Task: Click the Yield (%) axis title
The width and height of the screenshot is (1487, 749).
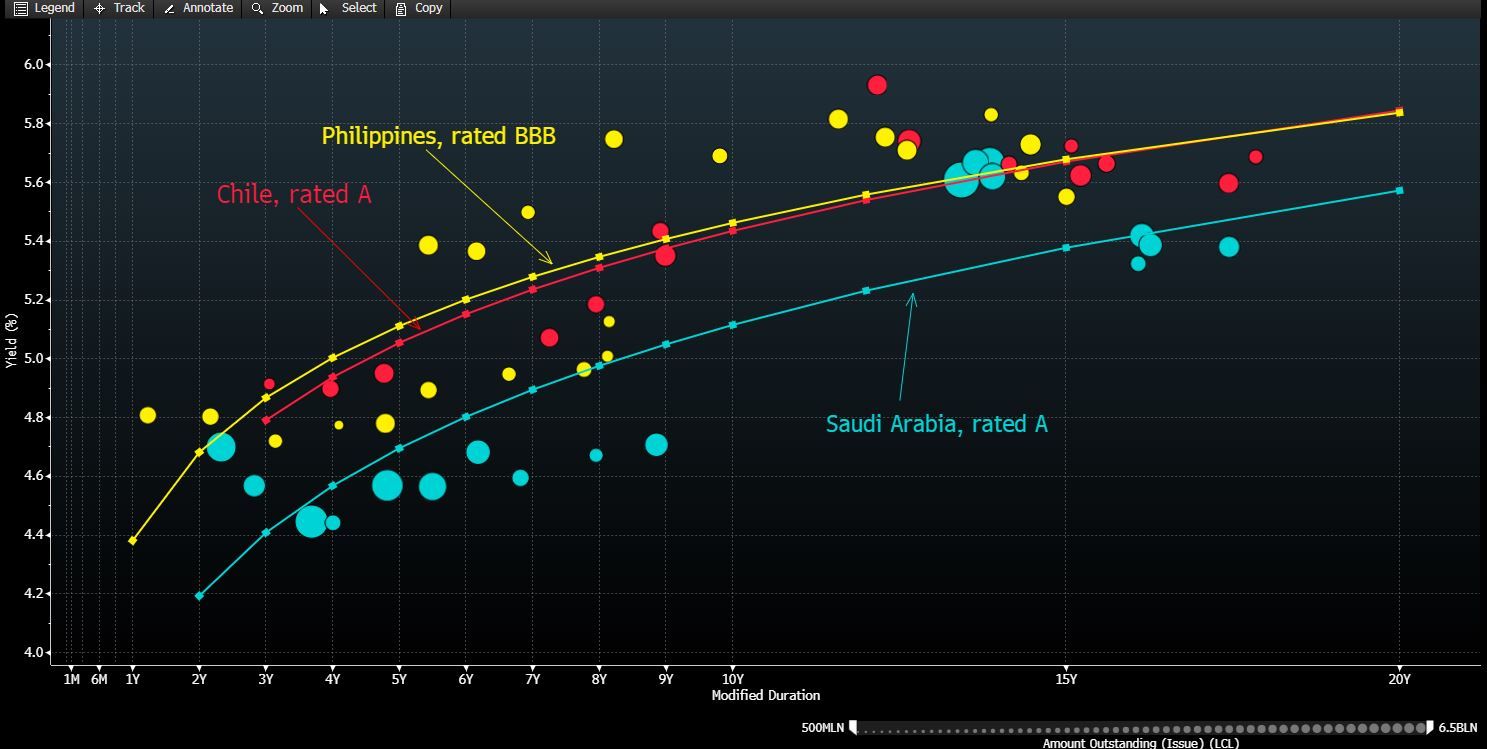Action: coord(11,340)
